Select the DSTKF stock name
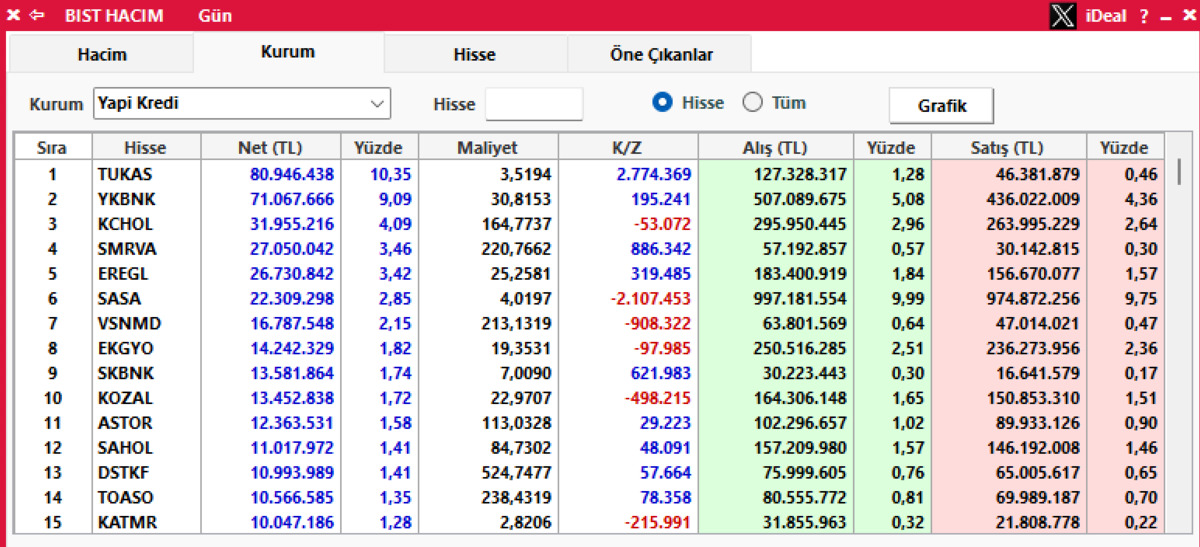This screenshot has height=547, width=1200. [x=124, y=472]
